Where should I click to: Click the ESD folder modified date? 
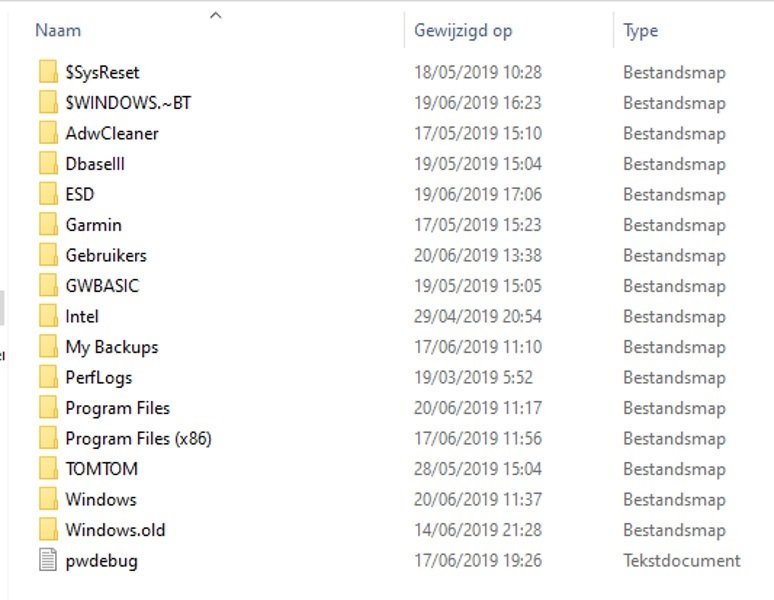478,194
